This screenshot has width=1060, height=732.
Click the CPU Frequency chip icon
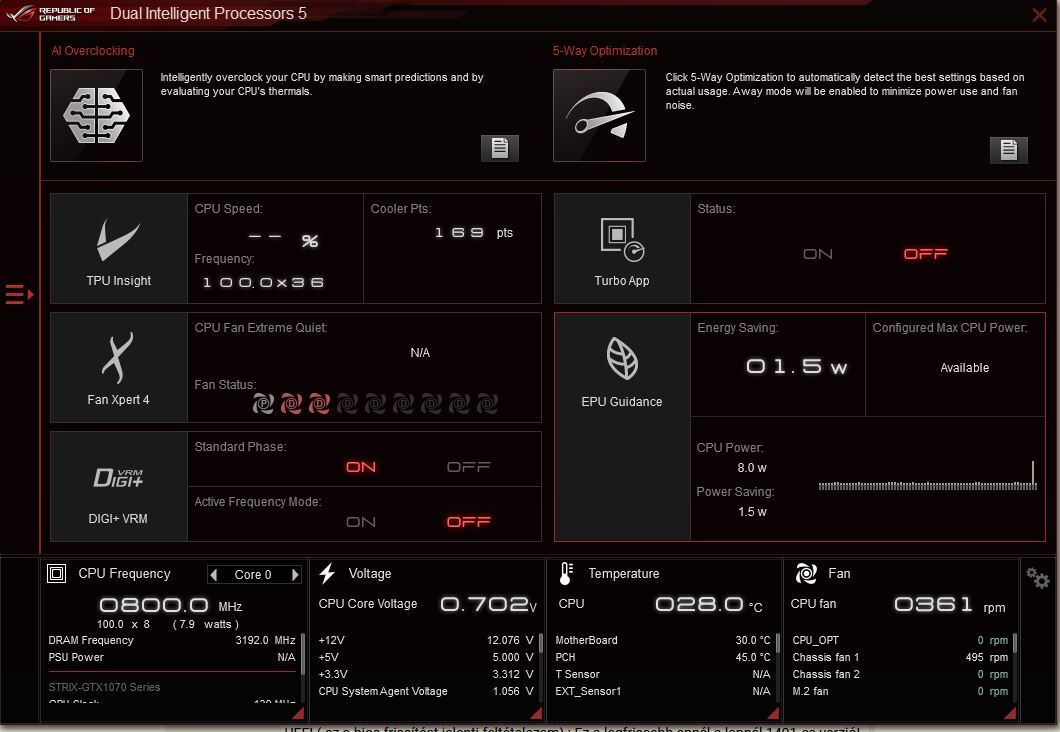coord(57,574)
